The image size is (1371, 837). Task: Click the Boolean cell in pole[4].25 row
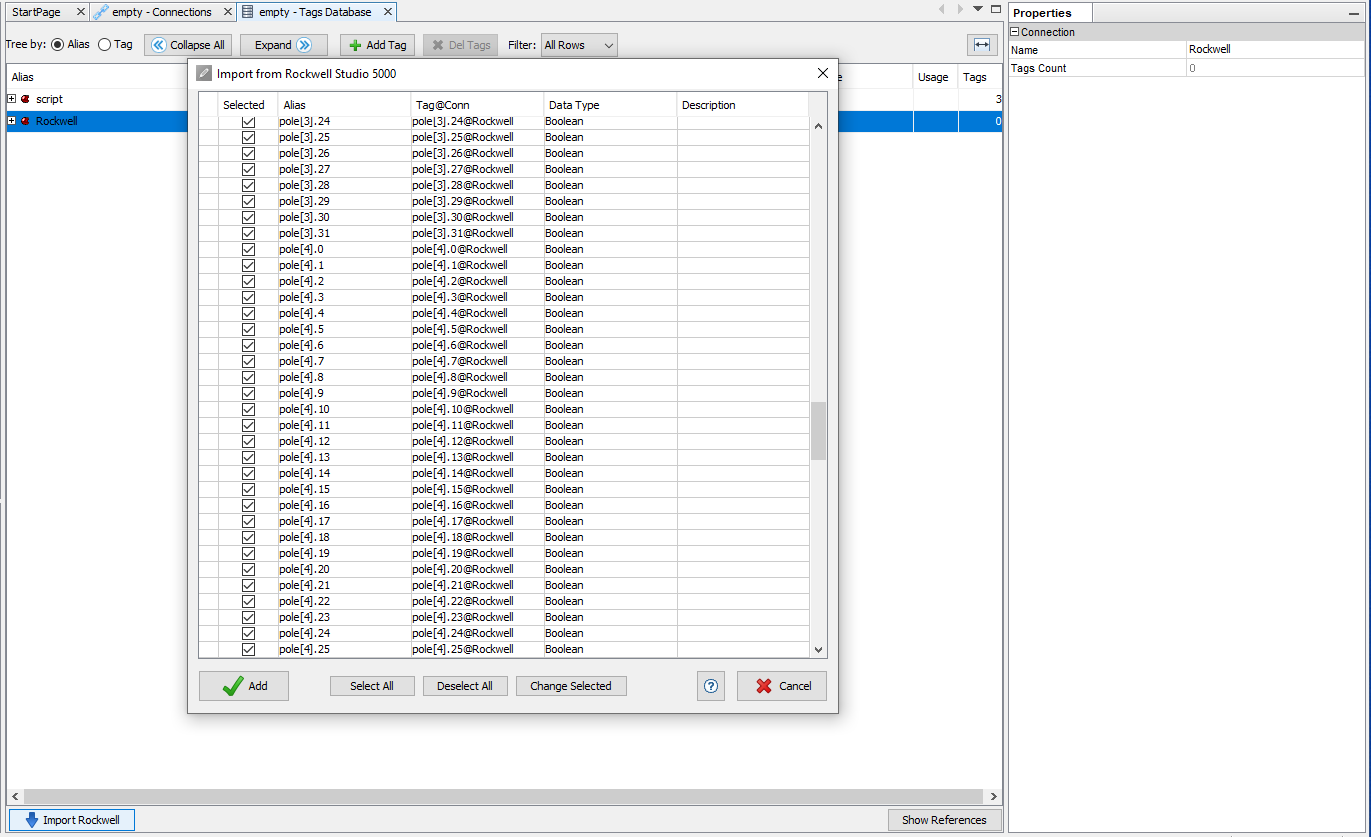coord(610,649)
